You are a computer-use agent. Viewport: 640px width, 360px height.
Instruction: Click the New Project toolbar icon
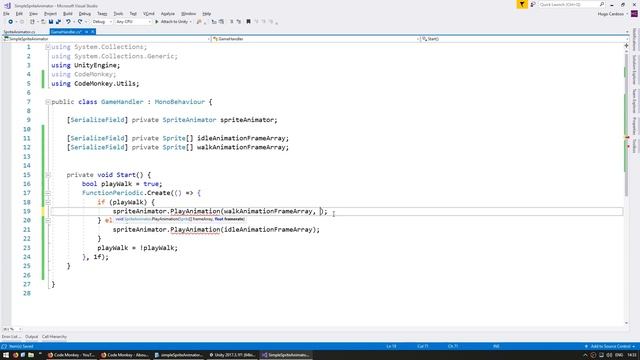(32, 22)
